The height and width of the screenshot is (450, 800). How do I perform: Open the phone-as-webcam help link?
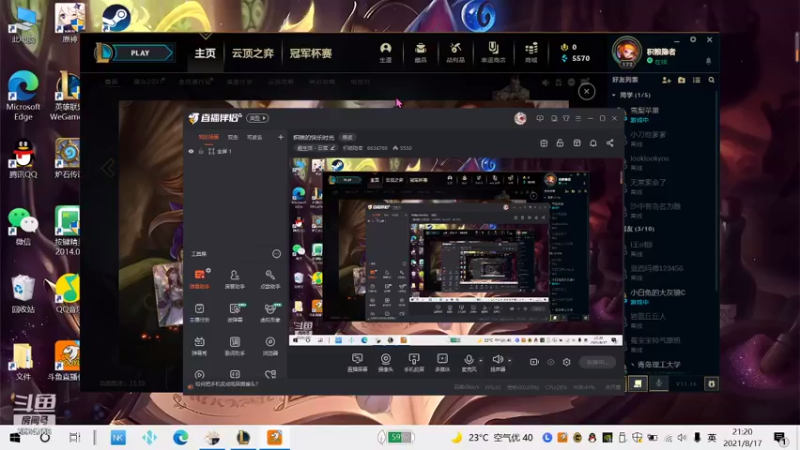tap(227, 384)
